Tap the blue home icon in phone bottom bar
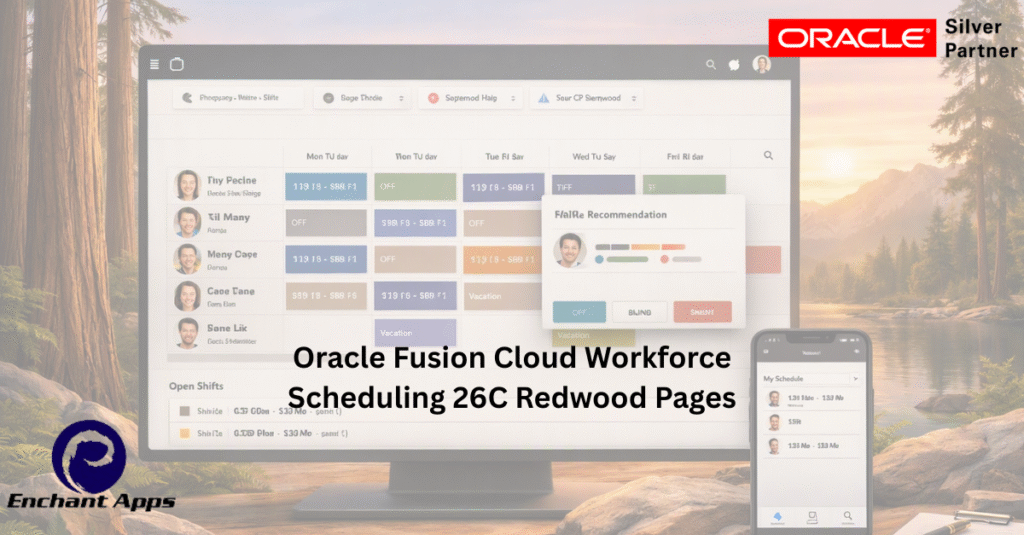1024x535 pixels. (x=777, y=517)
